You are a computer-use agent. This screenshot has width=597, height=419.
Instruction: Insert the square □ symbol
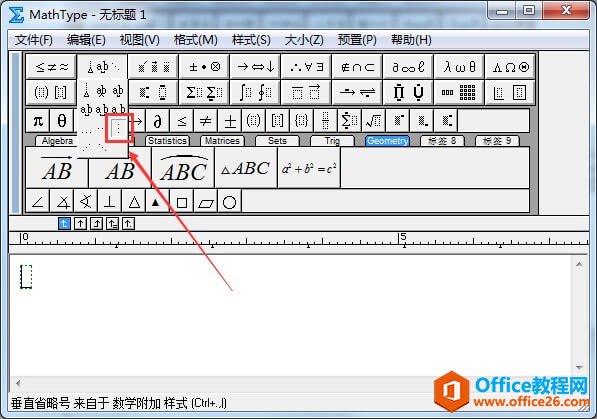point(182,201)
